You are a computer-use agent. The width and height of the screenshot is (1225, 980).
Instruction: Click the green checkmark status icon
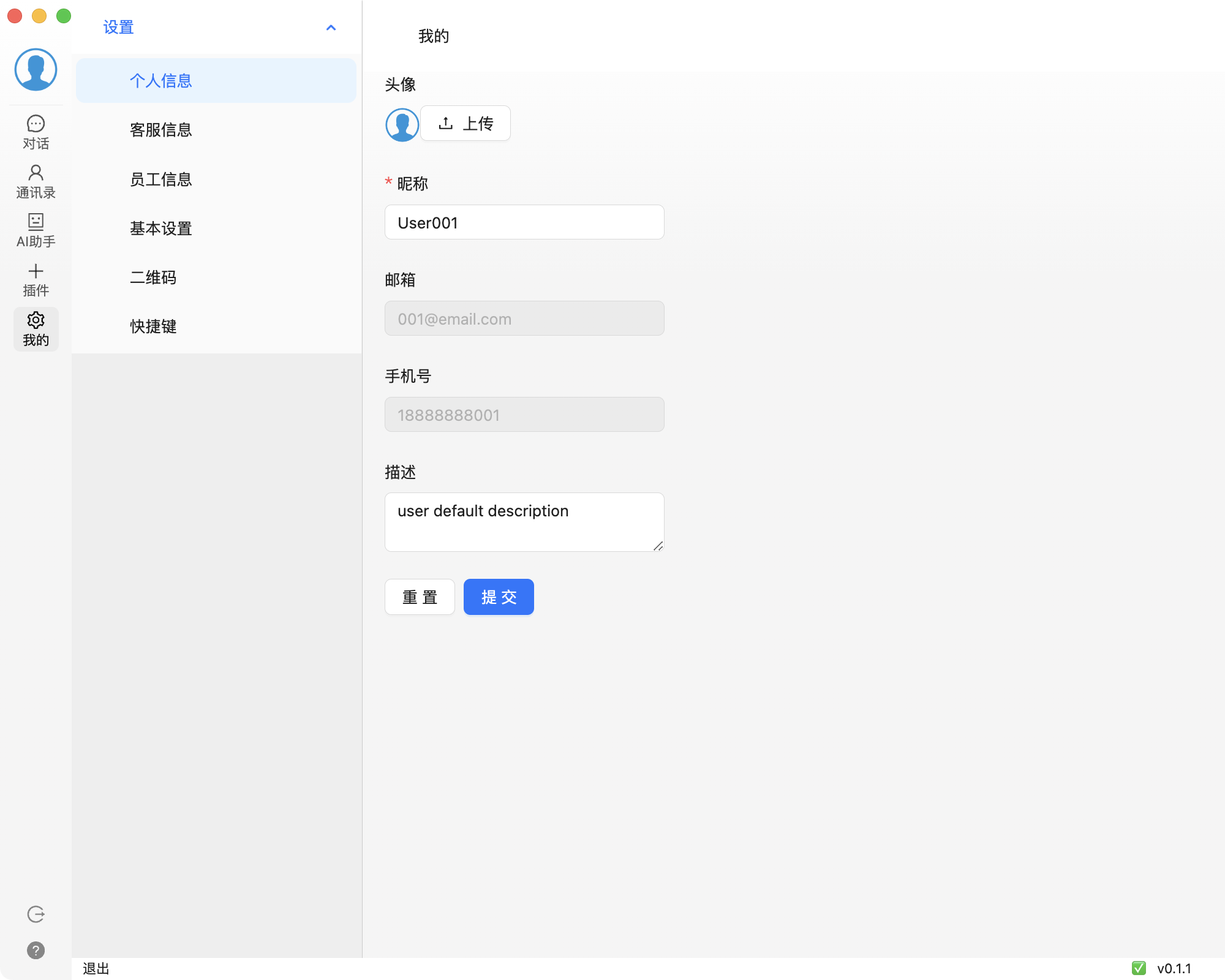1139,968
